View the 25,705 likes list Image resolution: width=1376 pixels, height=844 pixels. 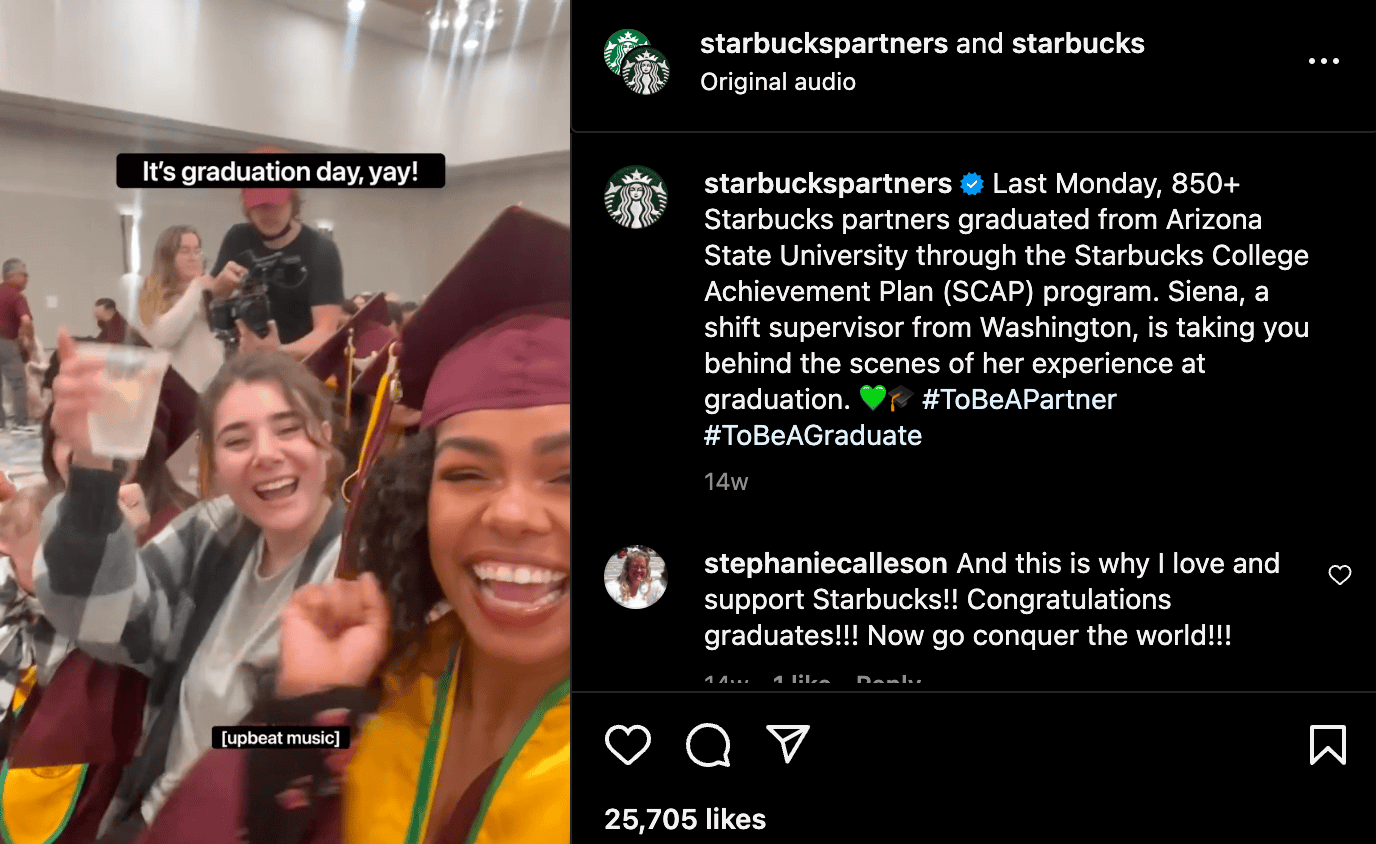coord(685,820)
